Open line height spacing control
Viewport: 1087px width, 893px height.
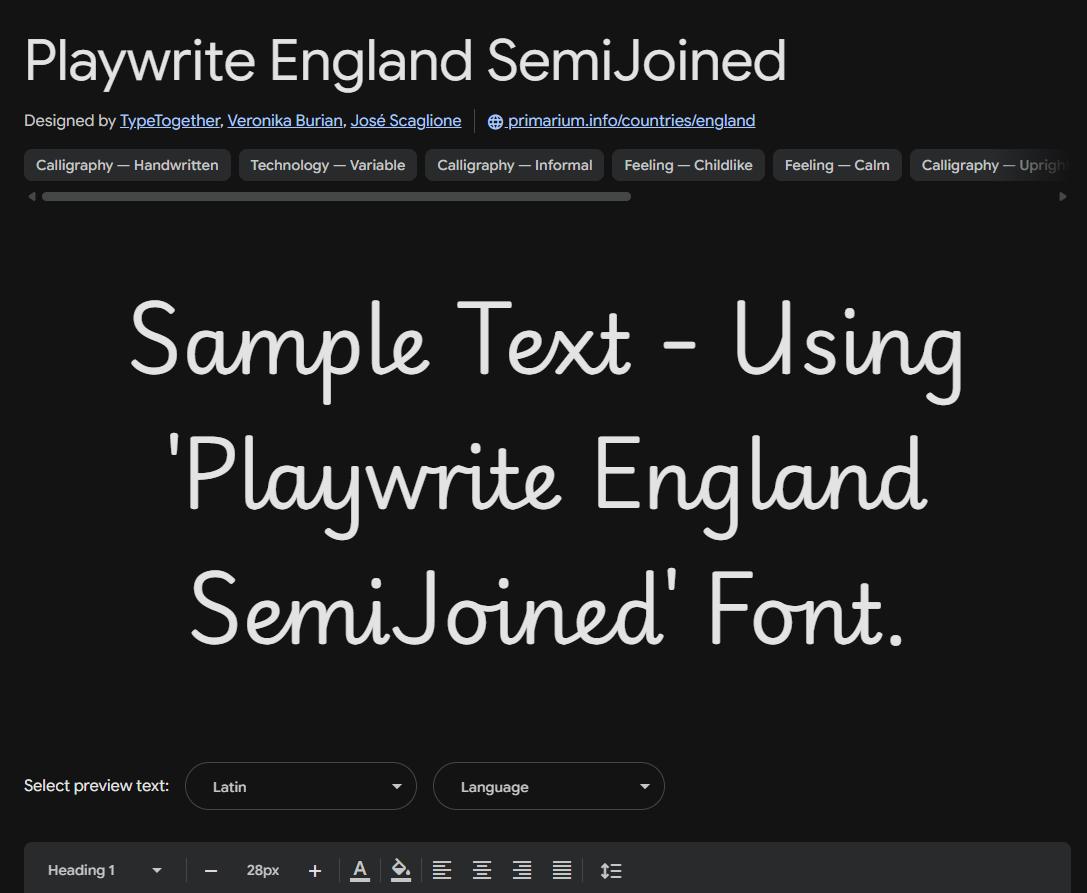pos(610,870)
